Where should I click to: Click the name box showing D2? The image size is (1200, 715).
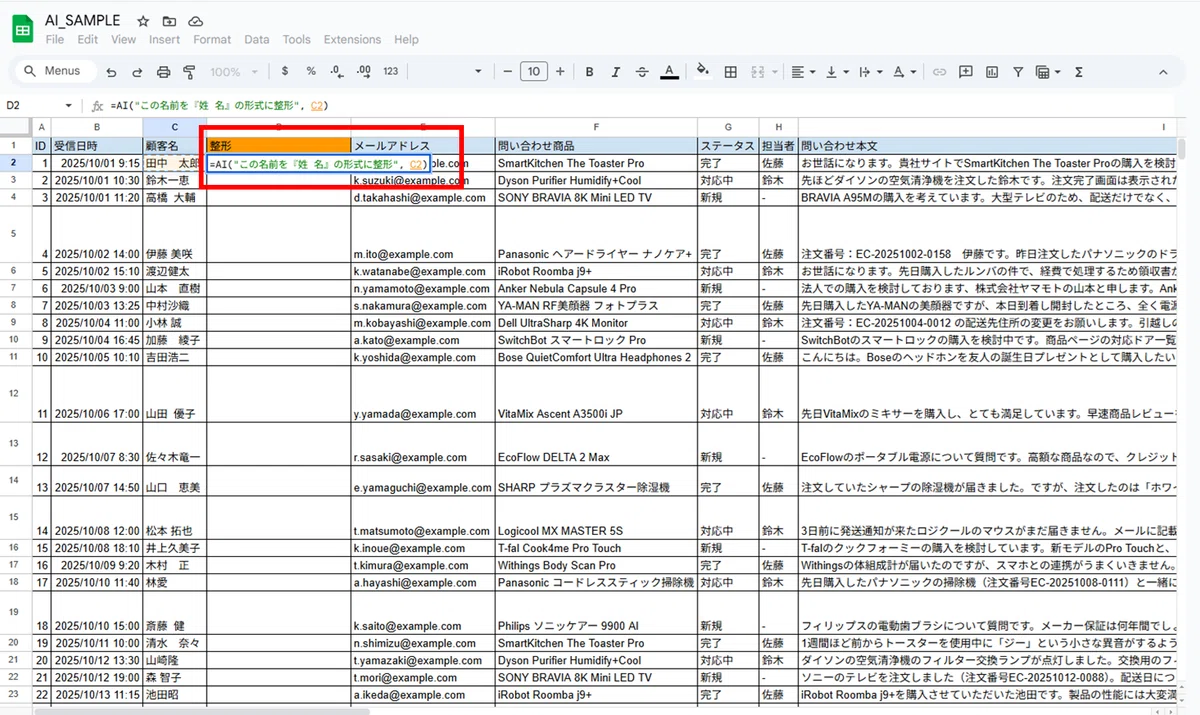pyautogui.click(x=30, y=106)
